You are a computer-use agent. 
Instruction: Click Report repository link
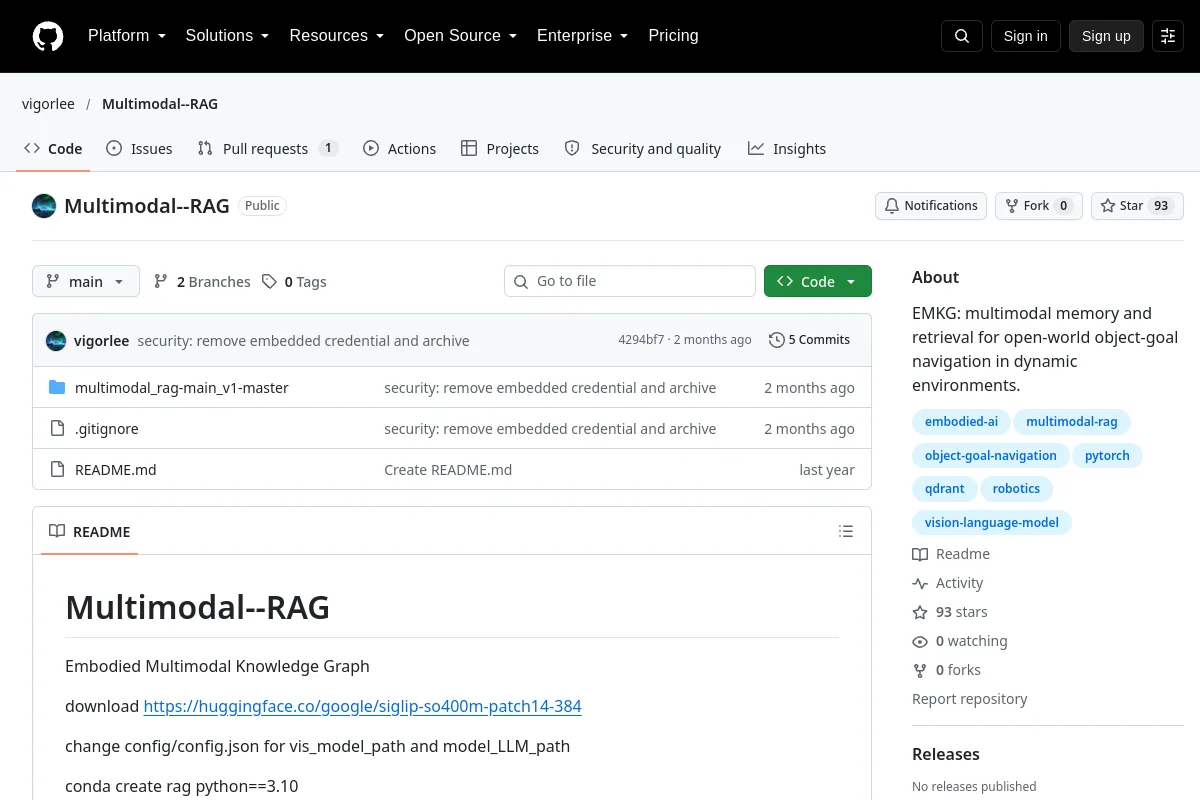point(970,699)
